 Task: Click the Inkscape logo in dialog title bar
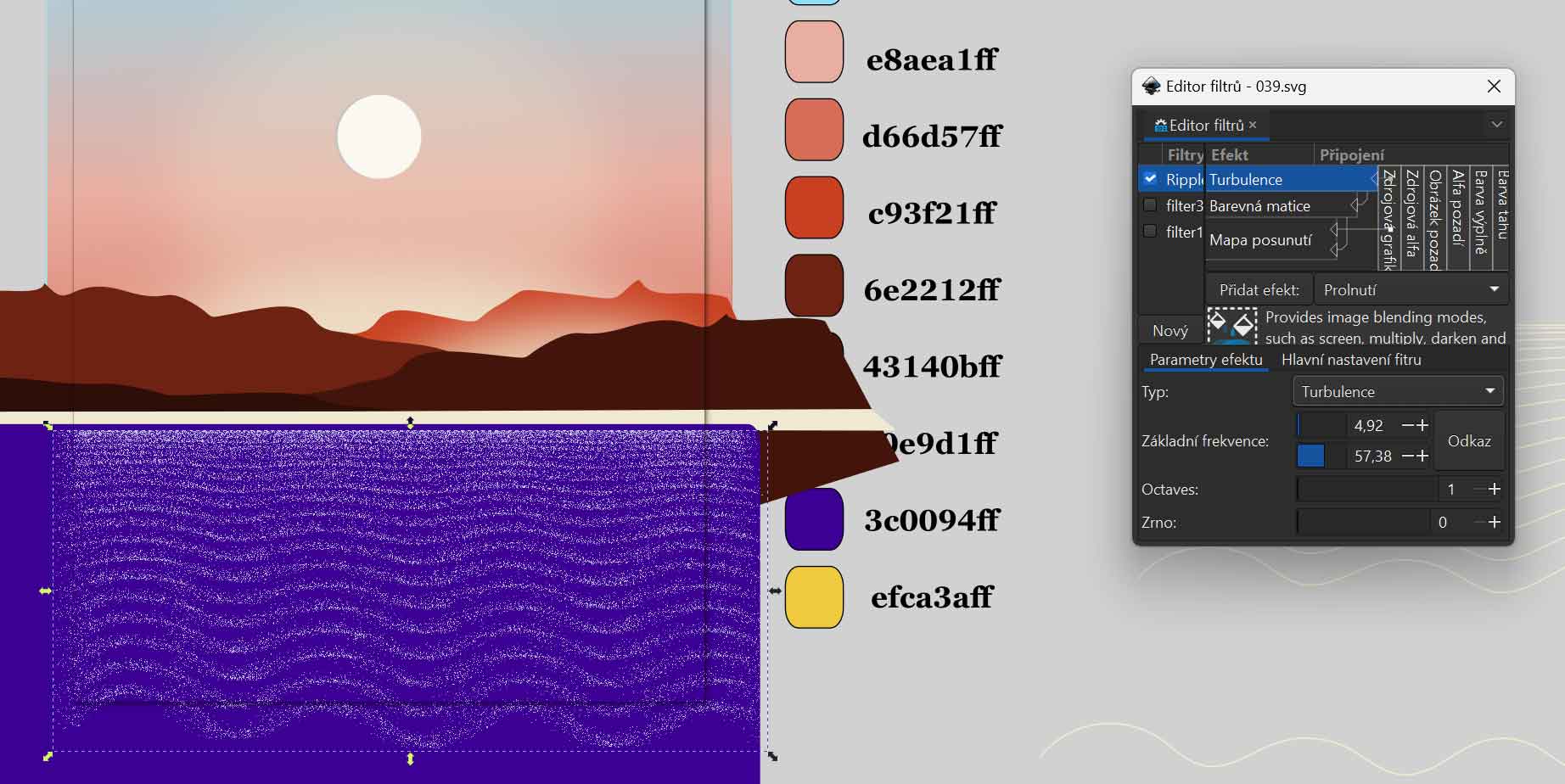pos(1151,87)
